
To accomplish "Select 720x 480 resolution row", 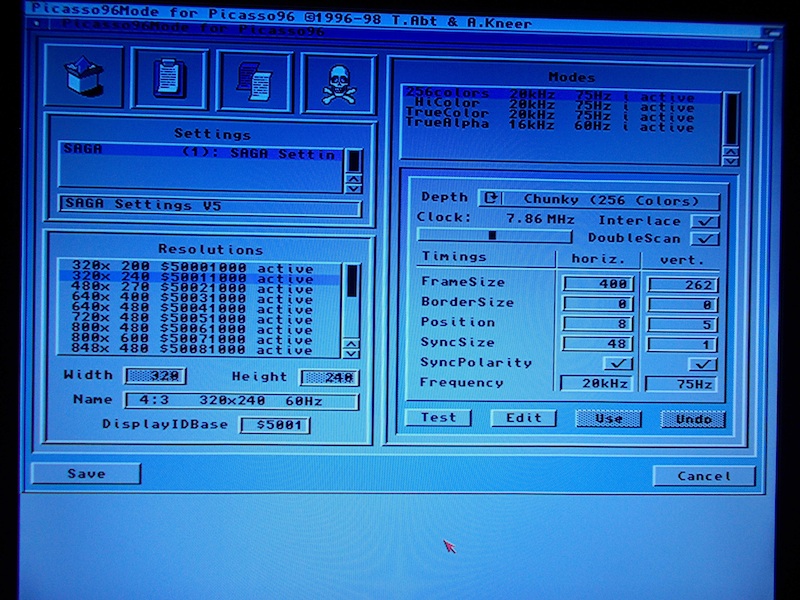I will pos(199,318).
